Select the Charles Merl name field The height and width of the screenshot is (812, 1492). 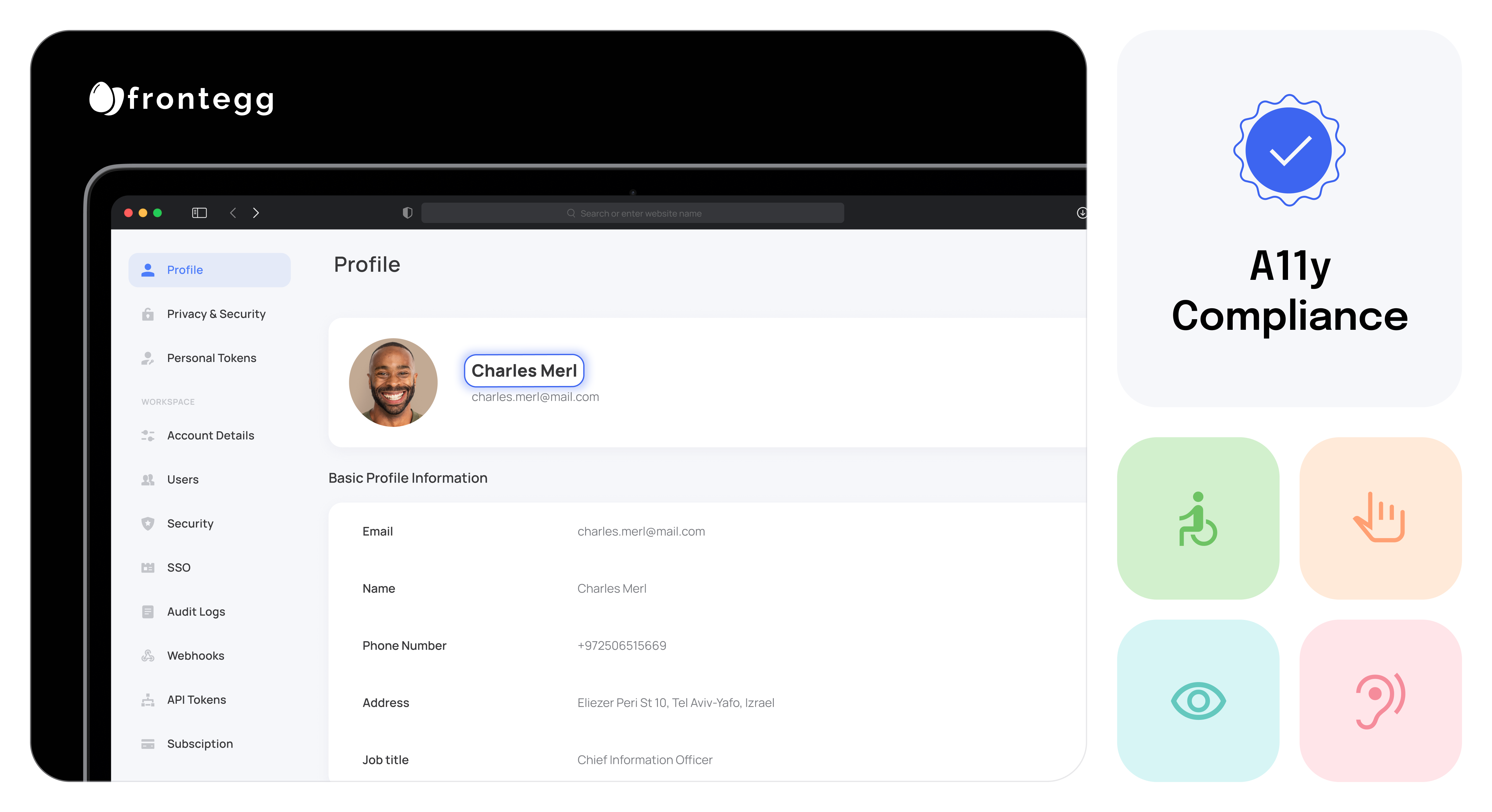click(x=524, y=371)
